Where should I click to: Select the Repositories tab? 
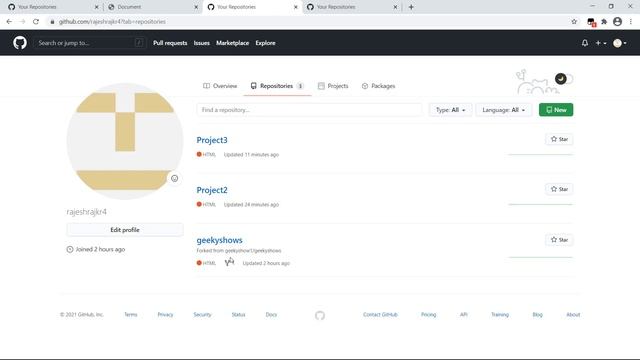pos(277,86)
